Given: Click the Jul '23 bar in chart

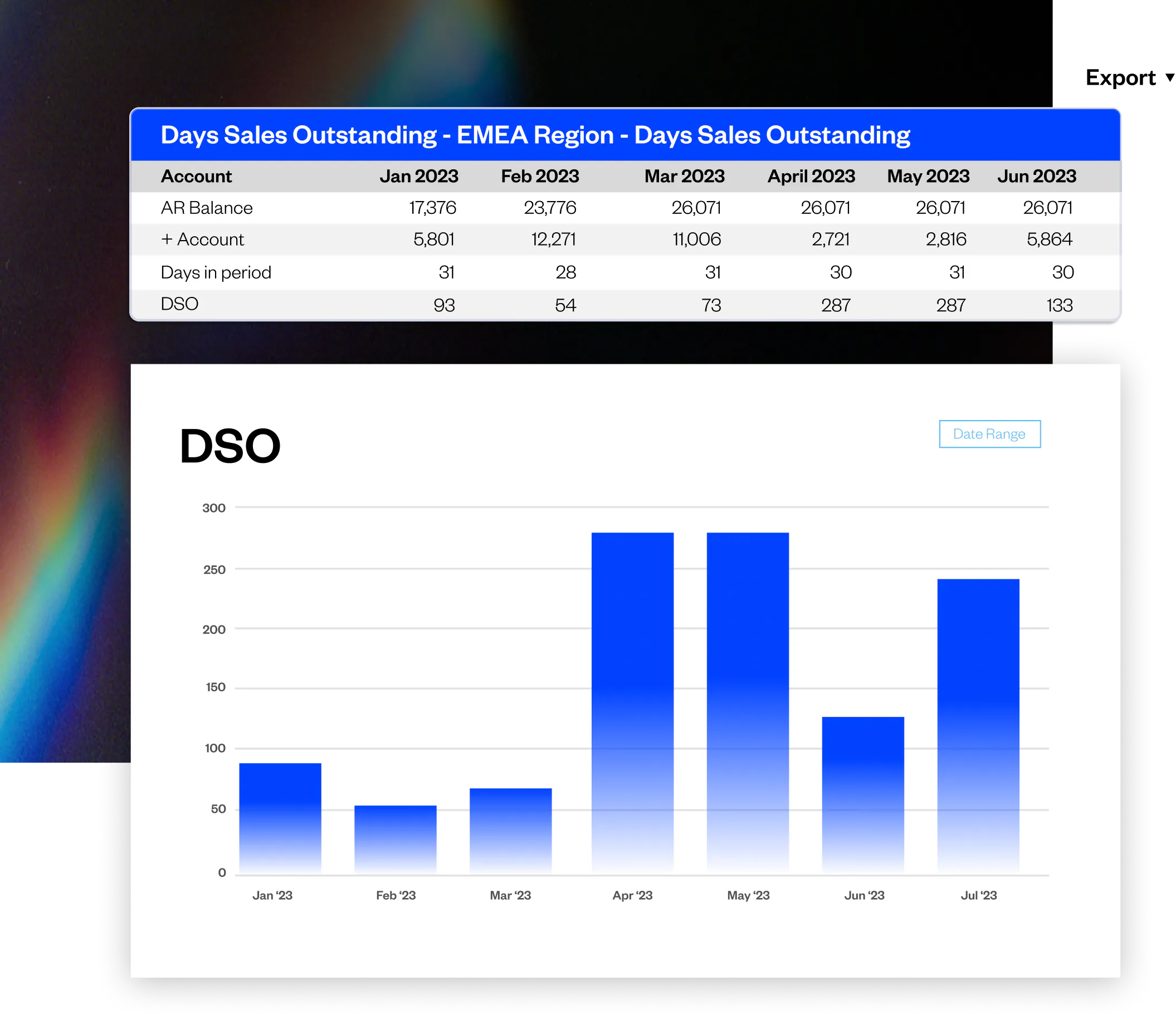Looking at the screenshot, I should [978, 726].
